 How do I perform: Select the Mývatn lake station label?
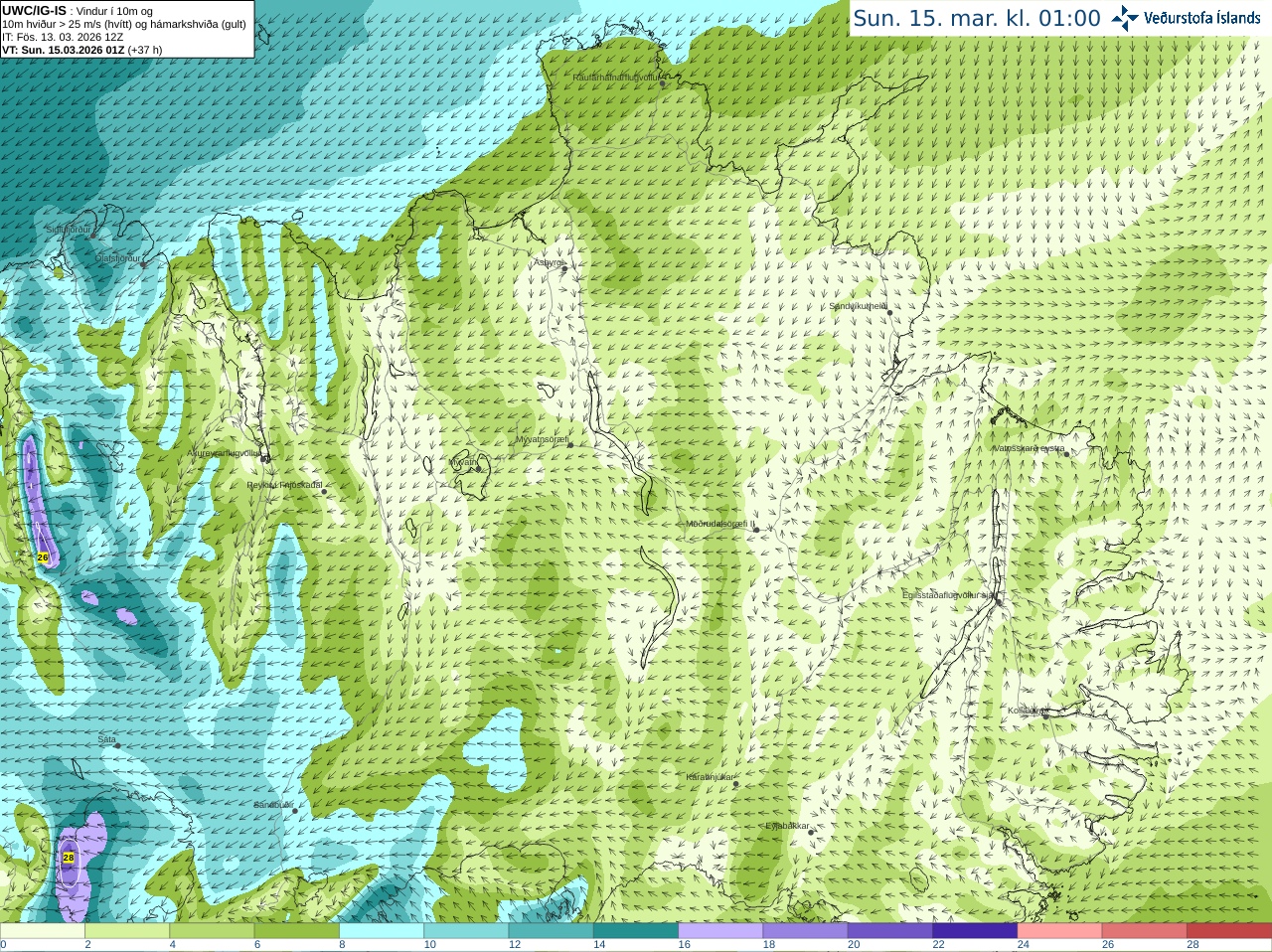tap(463, 462)
